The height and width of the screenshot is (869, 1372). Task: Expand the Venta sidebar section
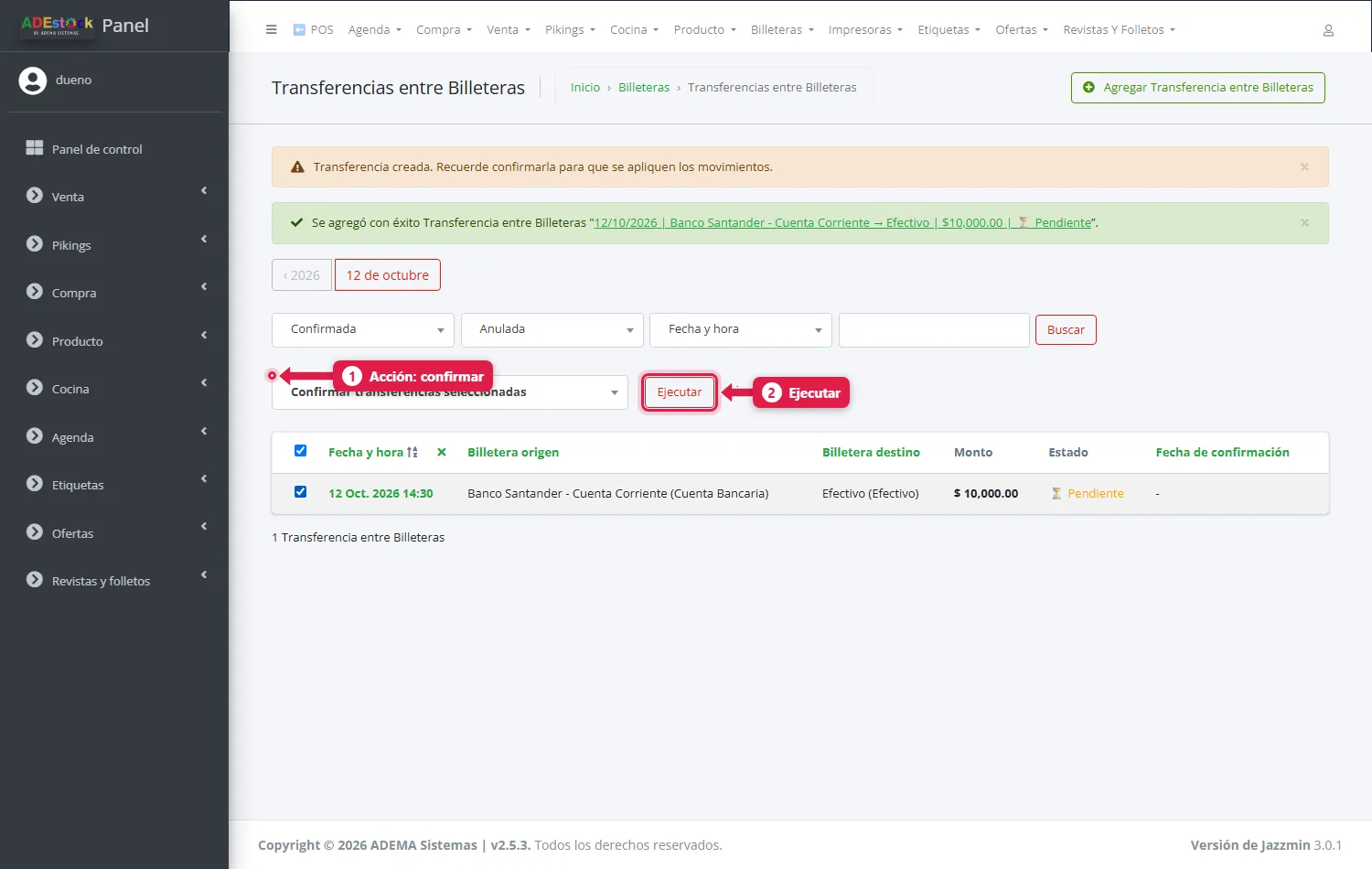pos(114,197)
